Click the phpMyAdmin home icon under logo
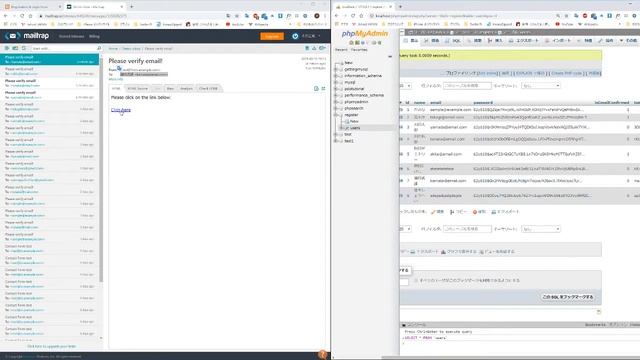640x360 pixels. [x=351, y=43]
